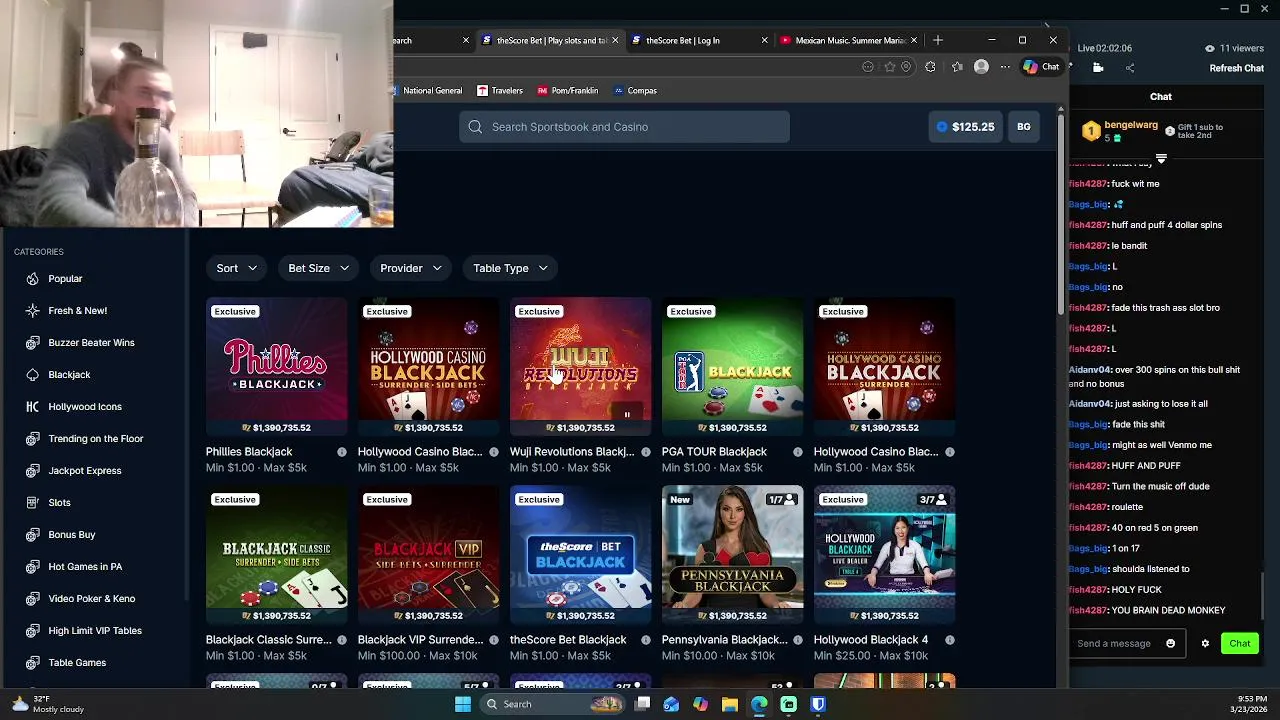1280x720 pixels.
Task: Click the share icon in stream panel
Action: (x=1130, y=68)
